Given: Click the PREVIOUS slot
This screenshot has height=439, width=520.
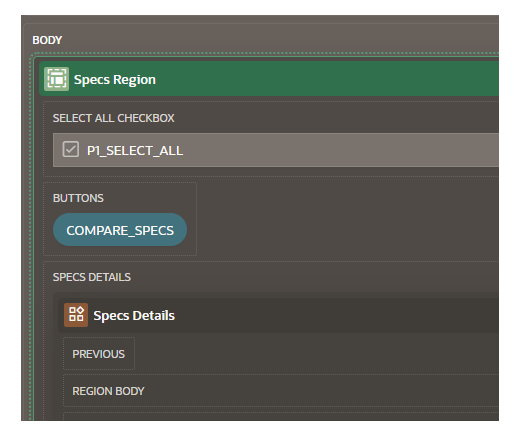Looking at the screenshot, I should (x=99, y=354).
